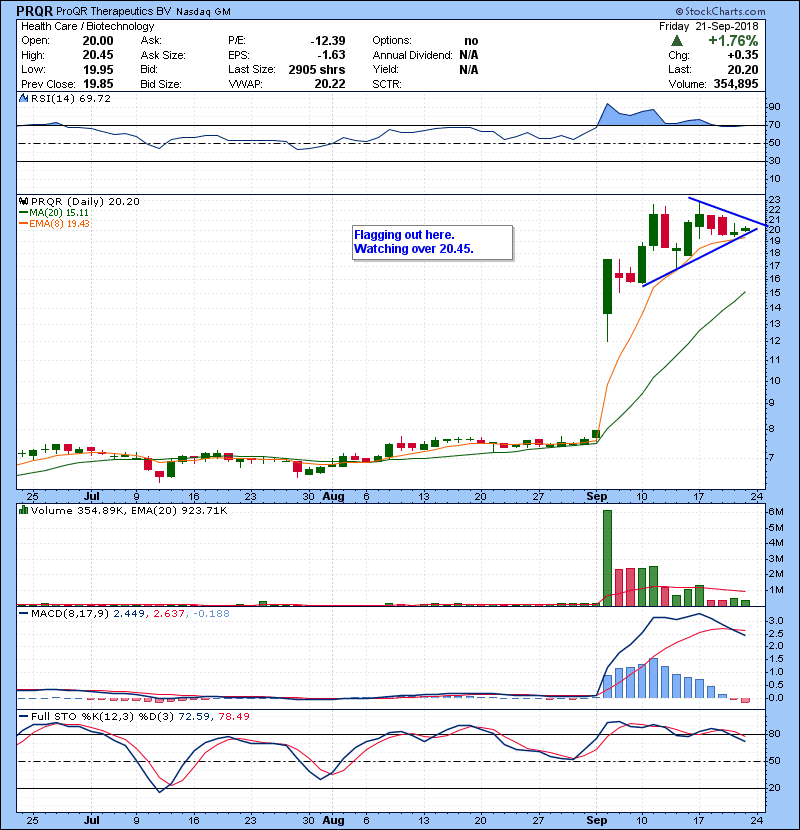Click the Ask Size label
Viewport: 800px width, 830px height.
(163, 55)
